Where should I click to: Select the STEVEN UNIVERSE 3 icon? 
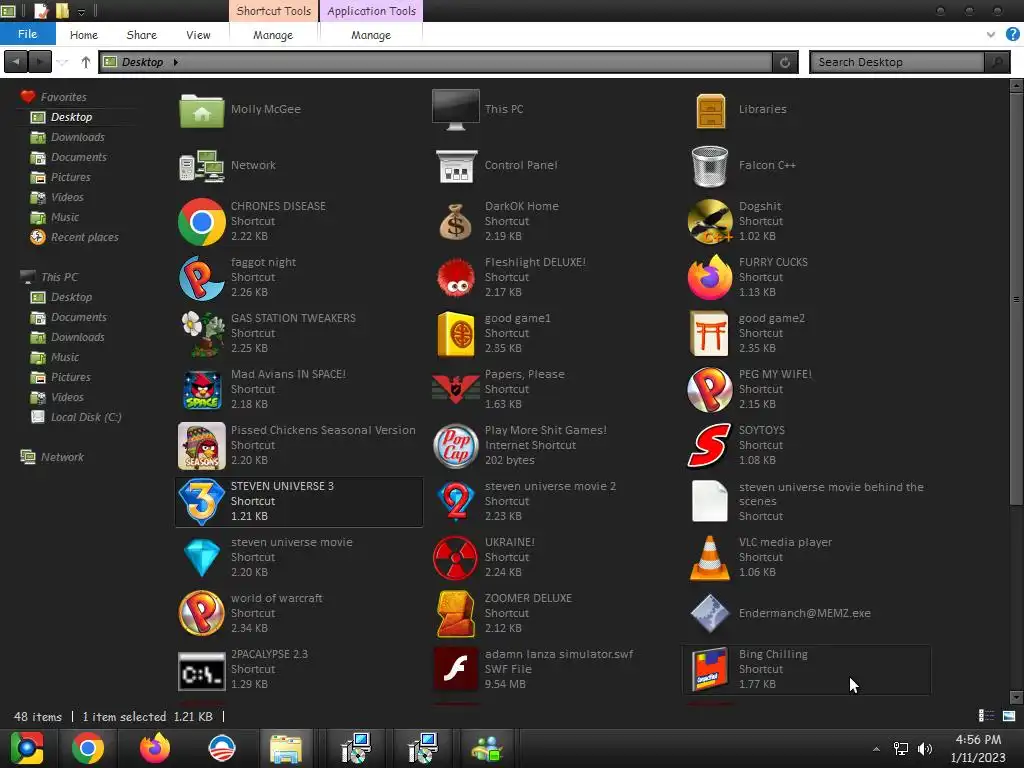pyautogui.click(x=202, y=502)
